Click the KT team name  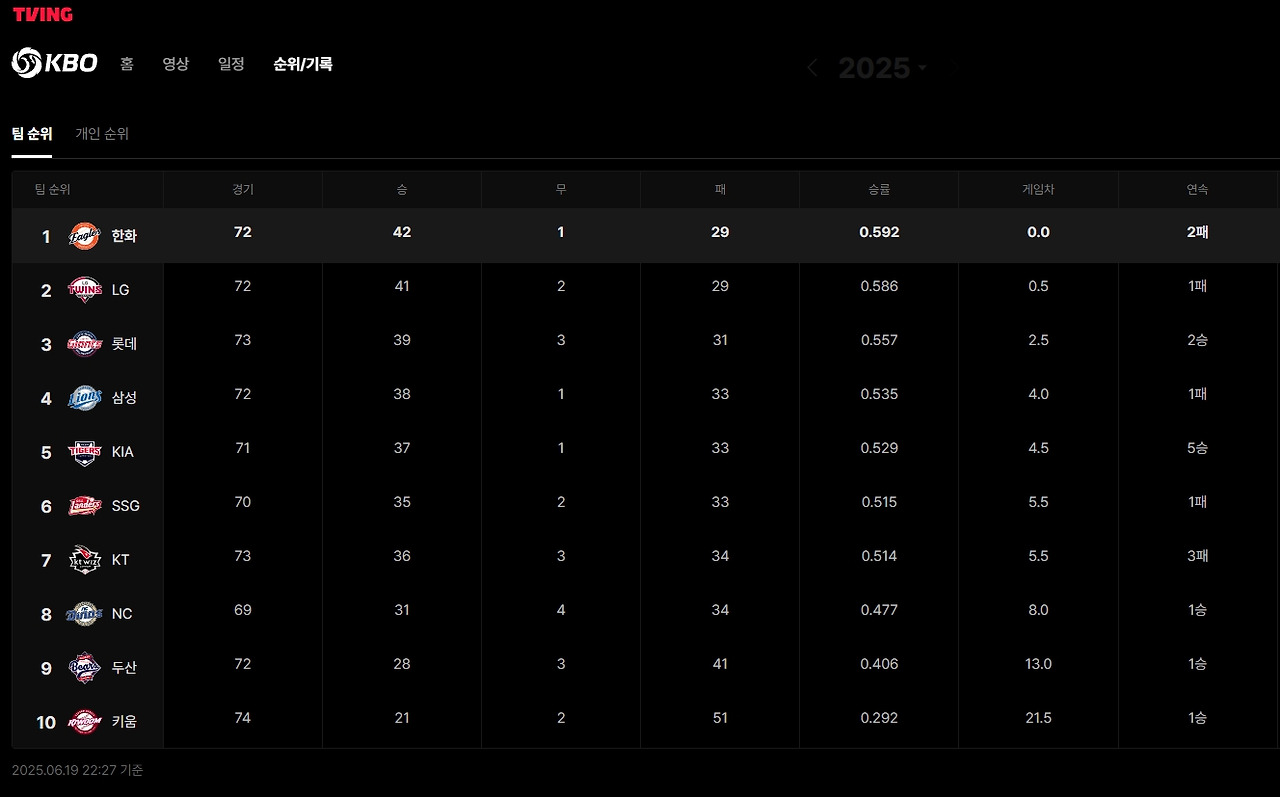pos(120,560)
